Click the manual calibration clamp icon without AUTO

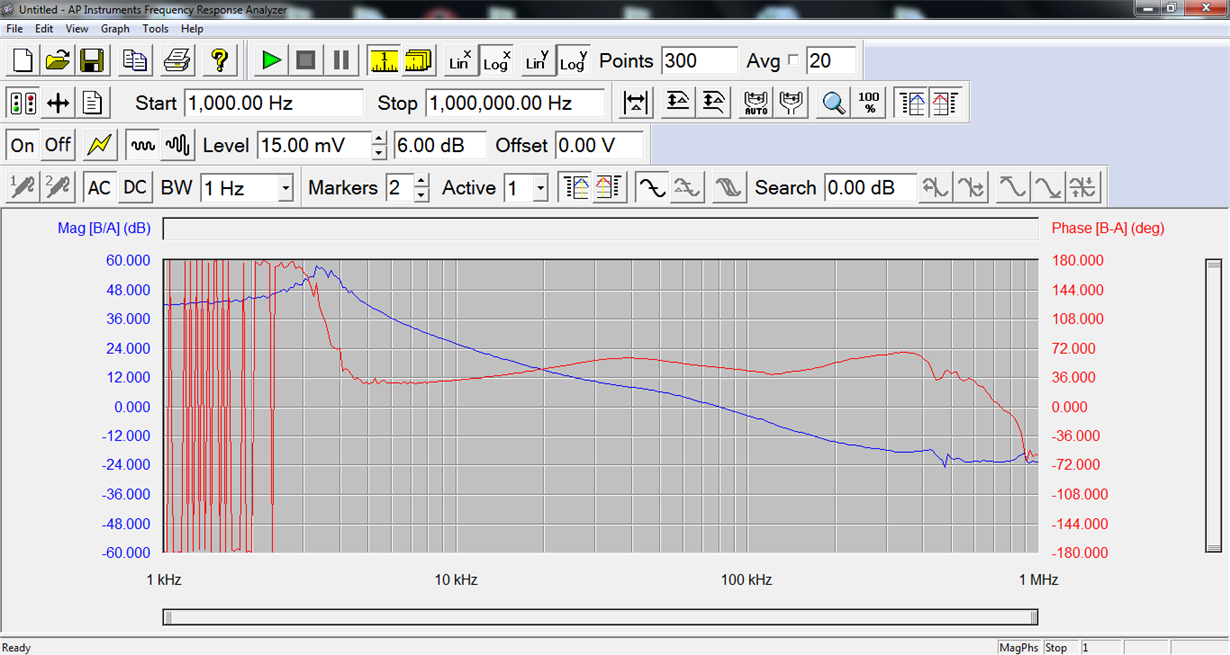[792, 102]
